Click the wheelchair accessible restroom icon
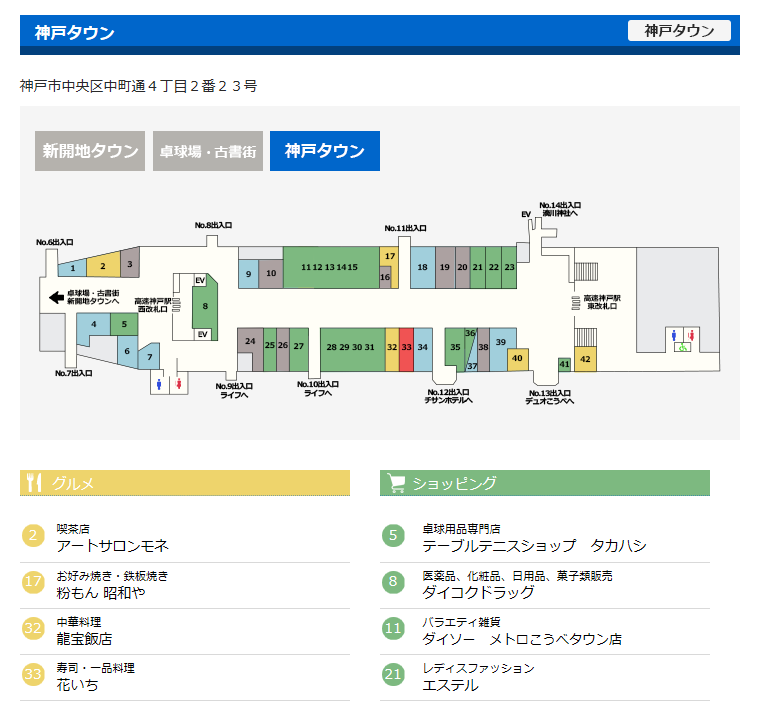 click(683, 347)
